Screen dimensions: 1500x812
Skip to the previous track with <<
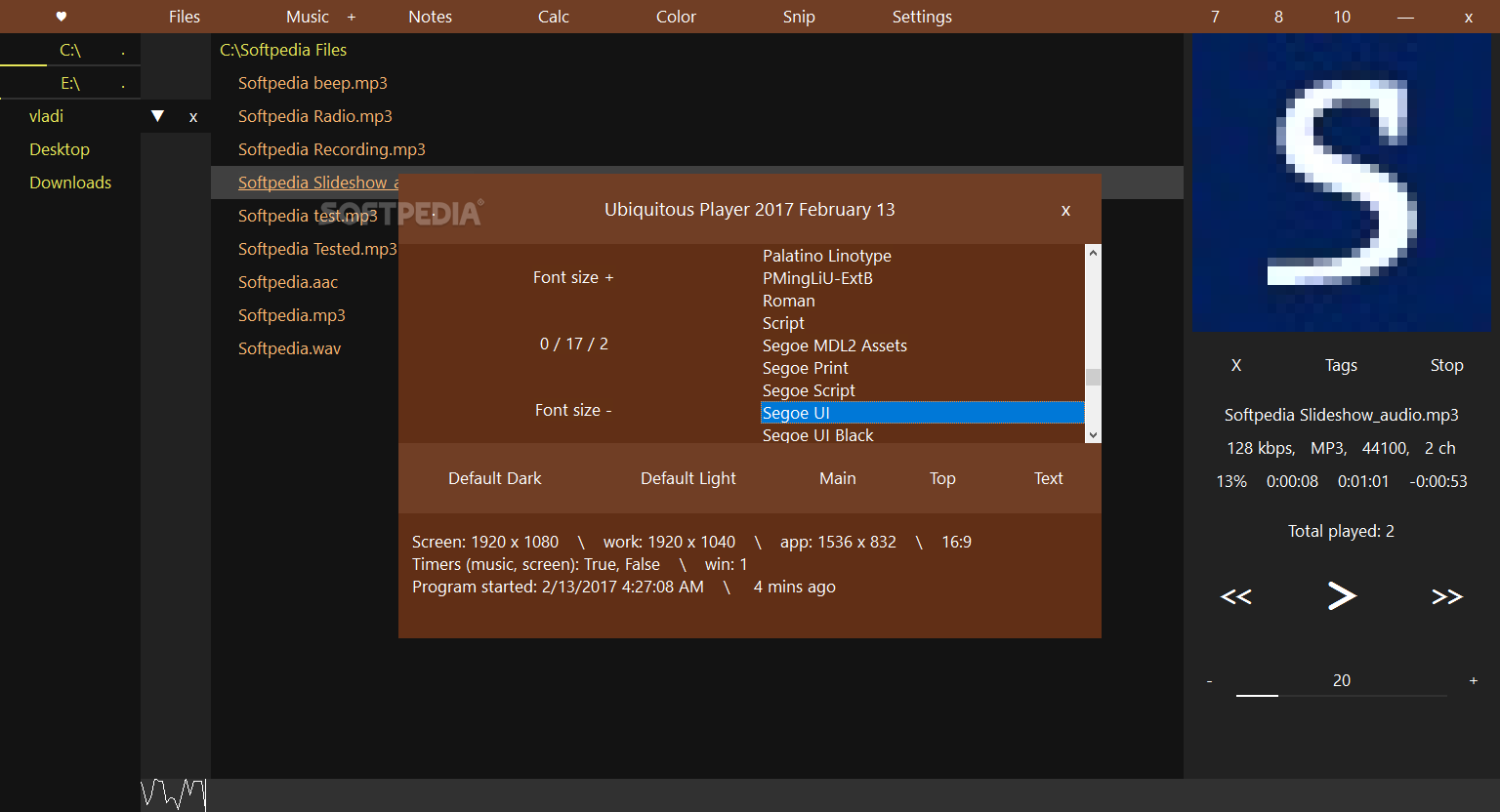(x=1236, y=596)
